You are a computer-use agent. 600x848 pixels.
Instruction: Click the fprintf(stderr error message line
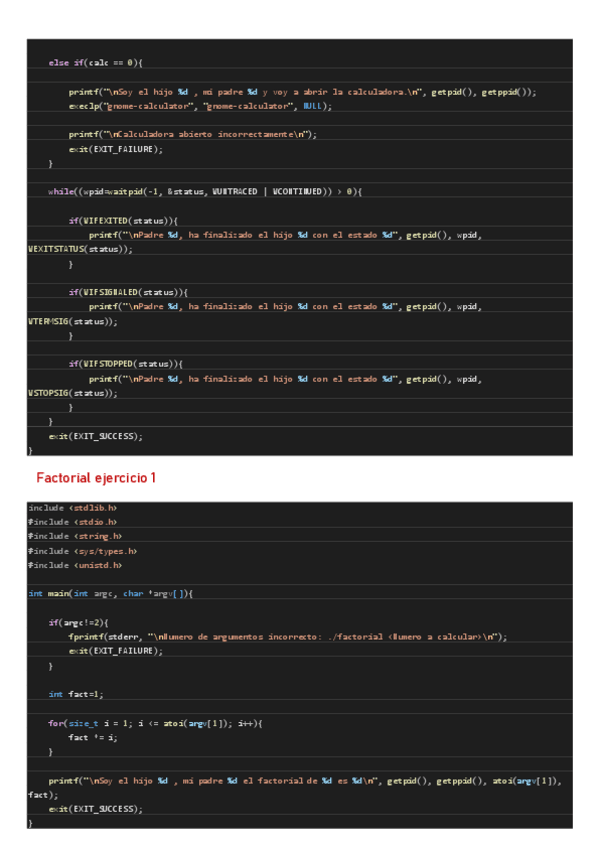pos(288,637)
